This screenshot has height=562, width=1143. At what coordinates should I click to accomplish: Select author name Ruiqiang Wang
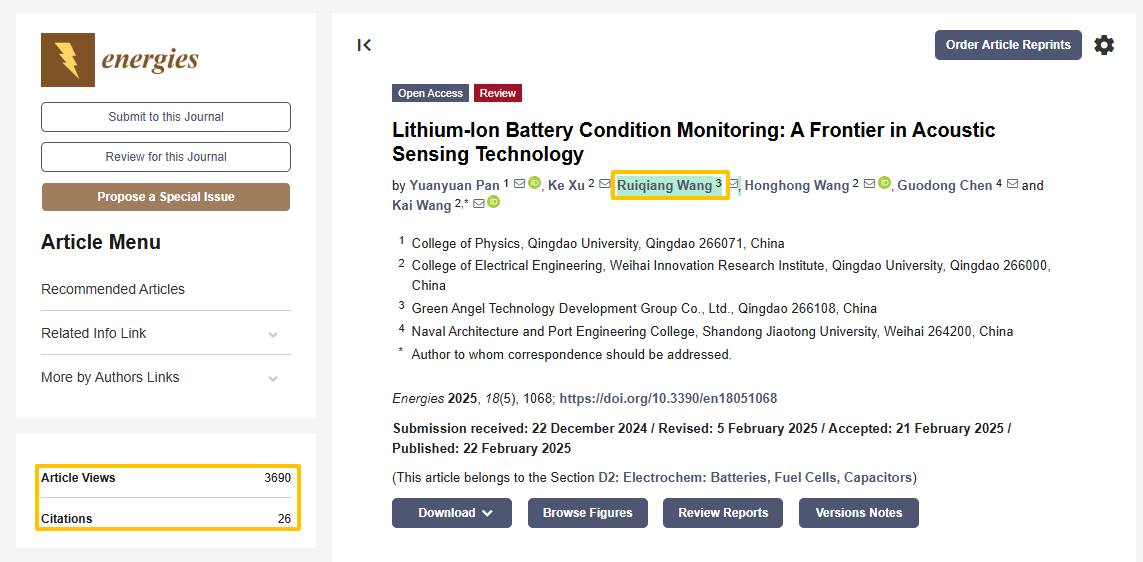pyautogui.click(x=664, y=185)
